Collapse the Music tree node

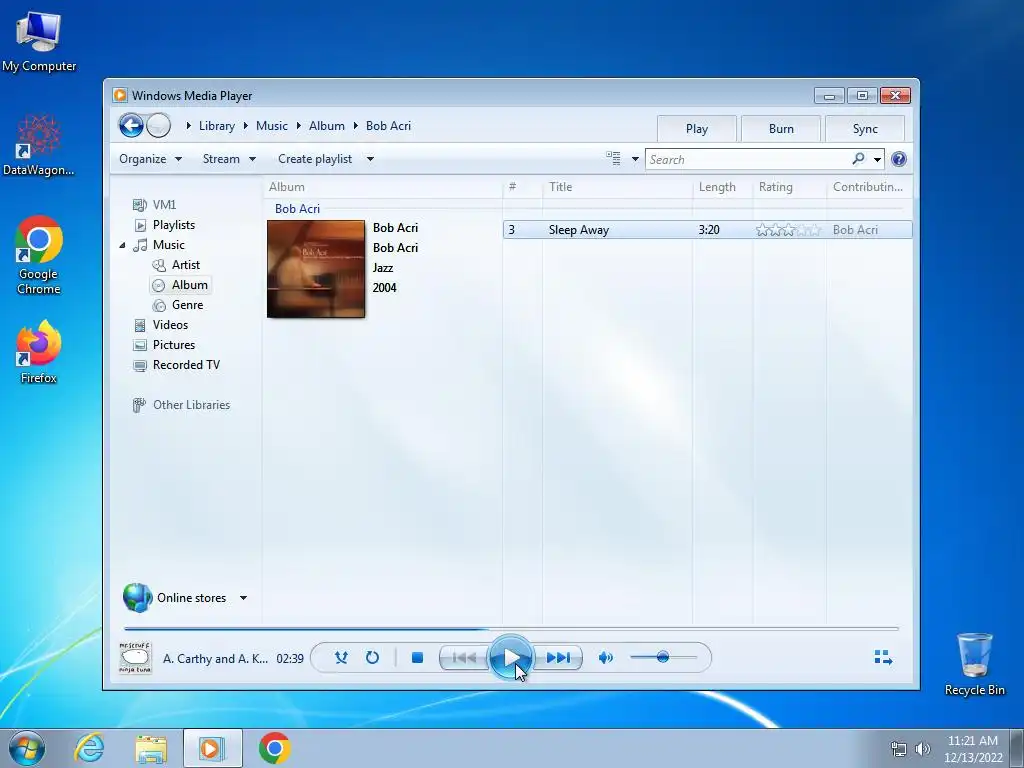point(122,245)
